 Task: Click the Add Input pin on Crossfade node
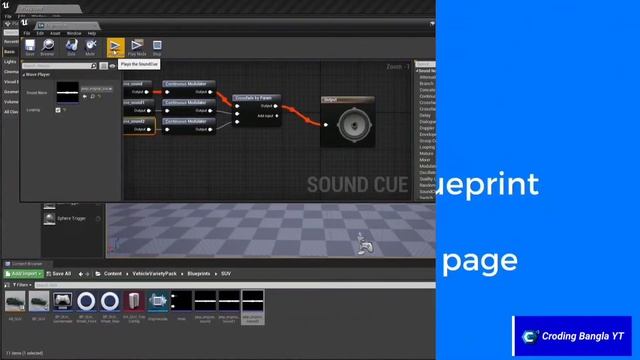click(277, 116)
